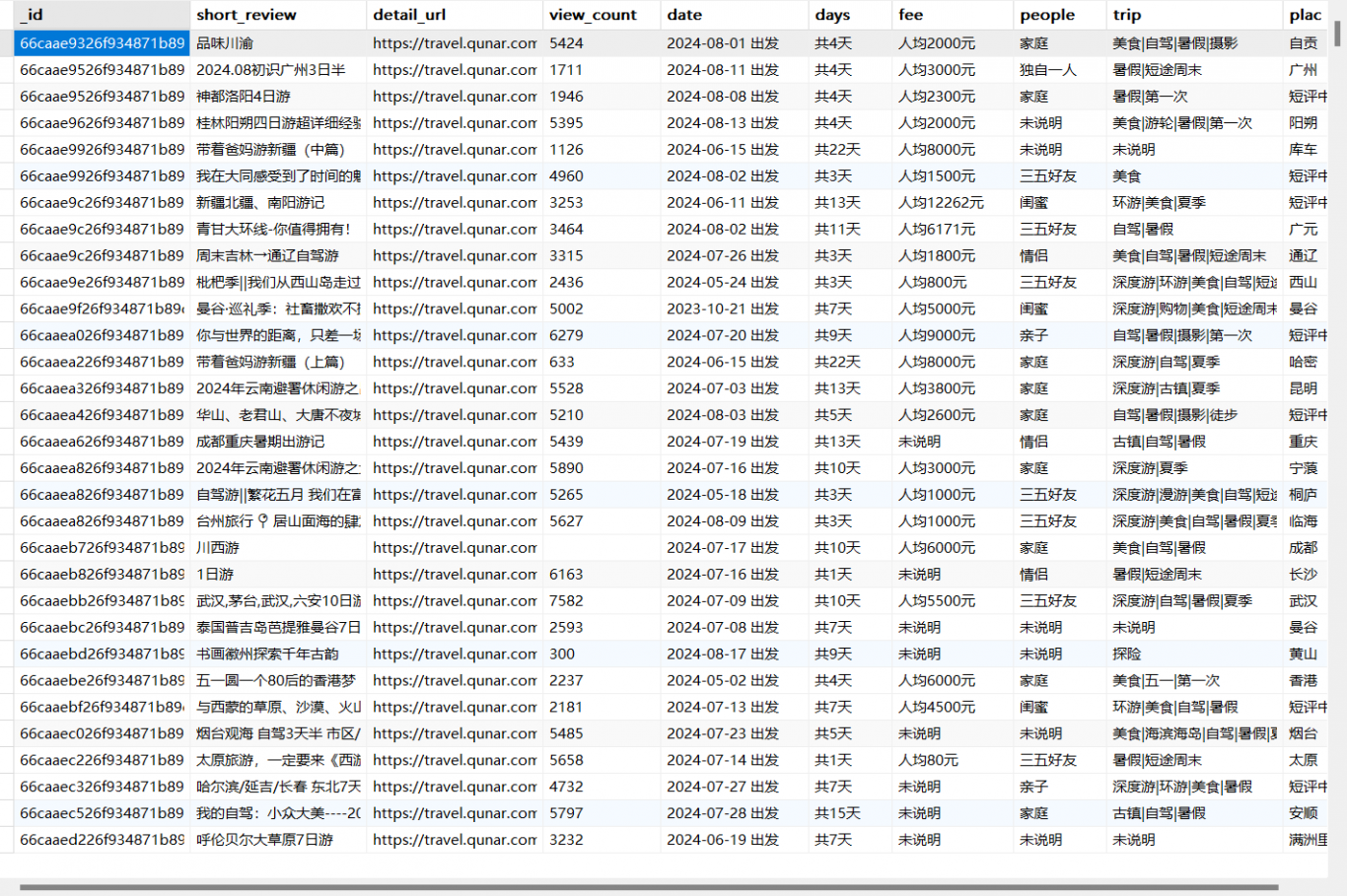Screen dimensions: 1347x896
Task: Select the view_count value 633
Action: pos(602,362)
